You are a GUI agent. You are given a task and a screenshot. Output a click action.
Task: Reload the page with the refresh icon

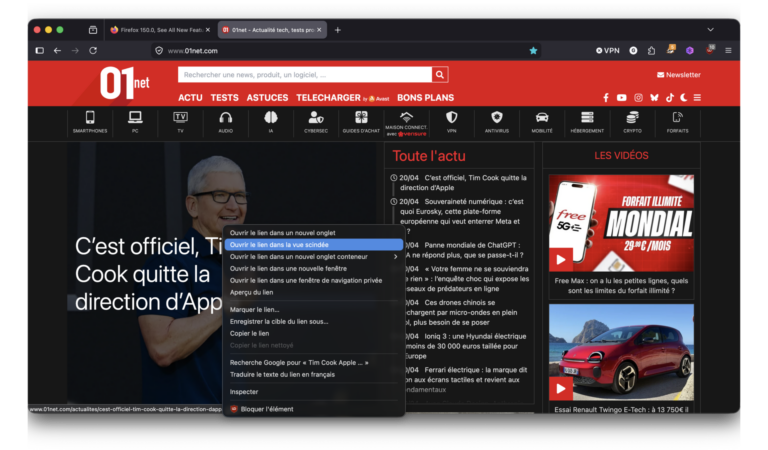coord(93,50)
